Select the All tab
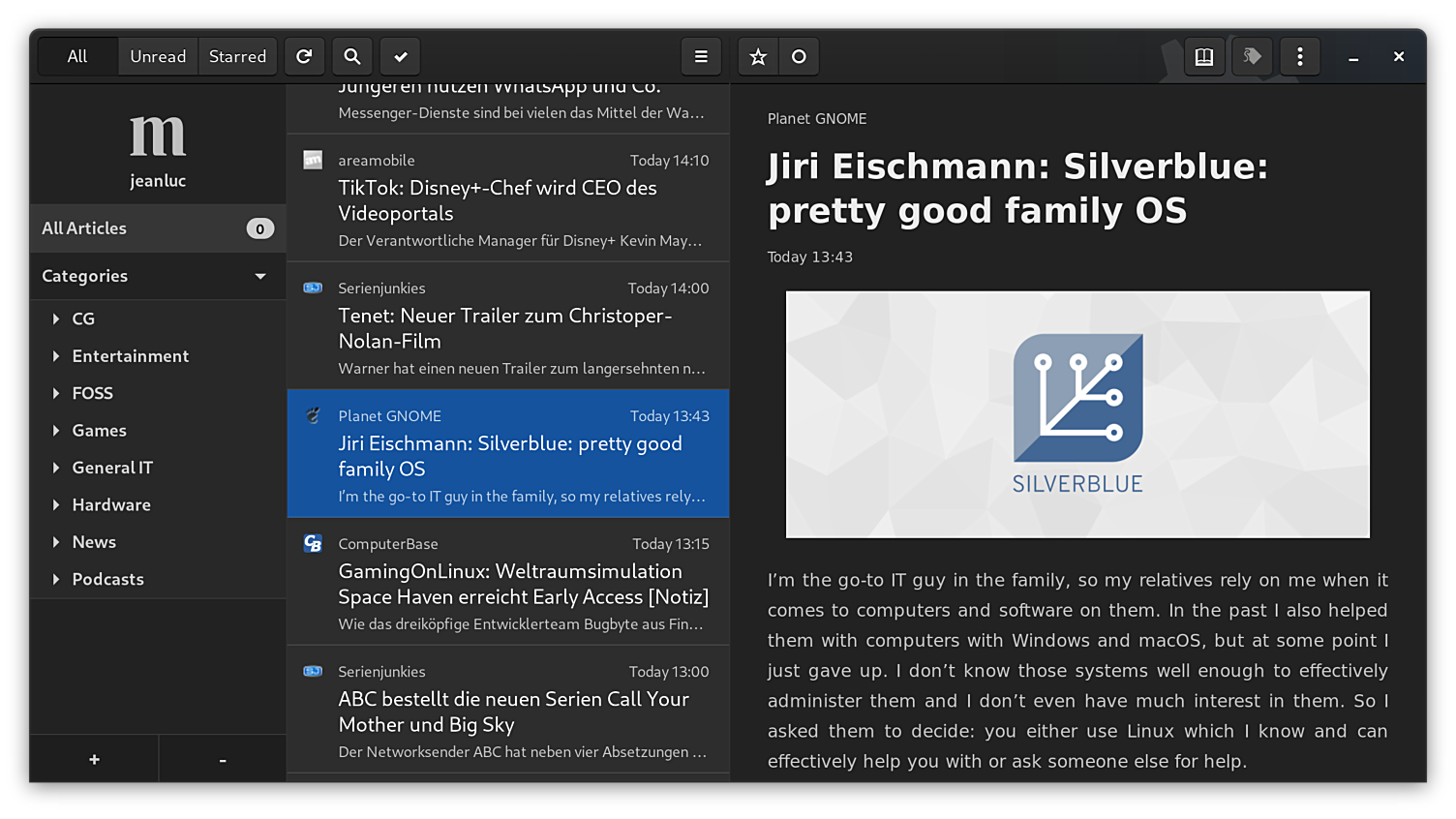The height and width of the screenshot is (819, 1456). pyautogui.click(x=77, y=57)
